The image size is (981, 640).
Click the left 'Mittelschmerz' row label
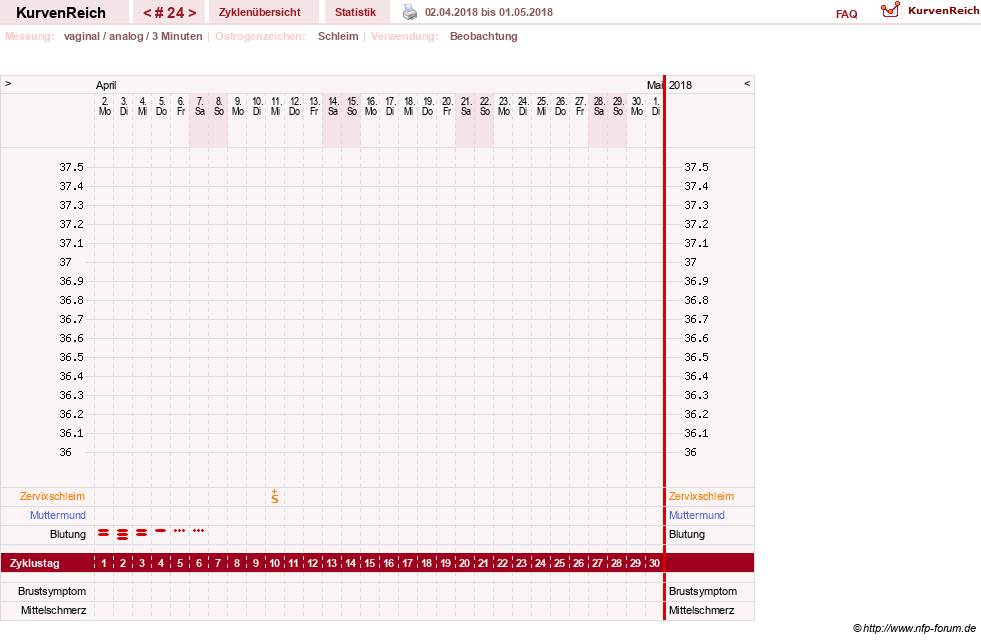(53, 610)
